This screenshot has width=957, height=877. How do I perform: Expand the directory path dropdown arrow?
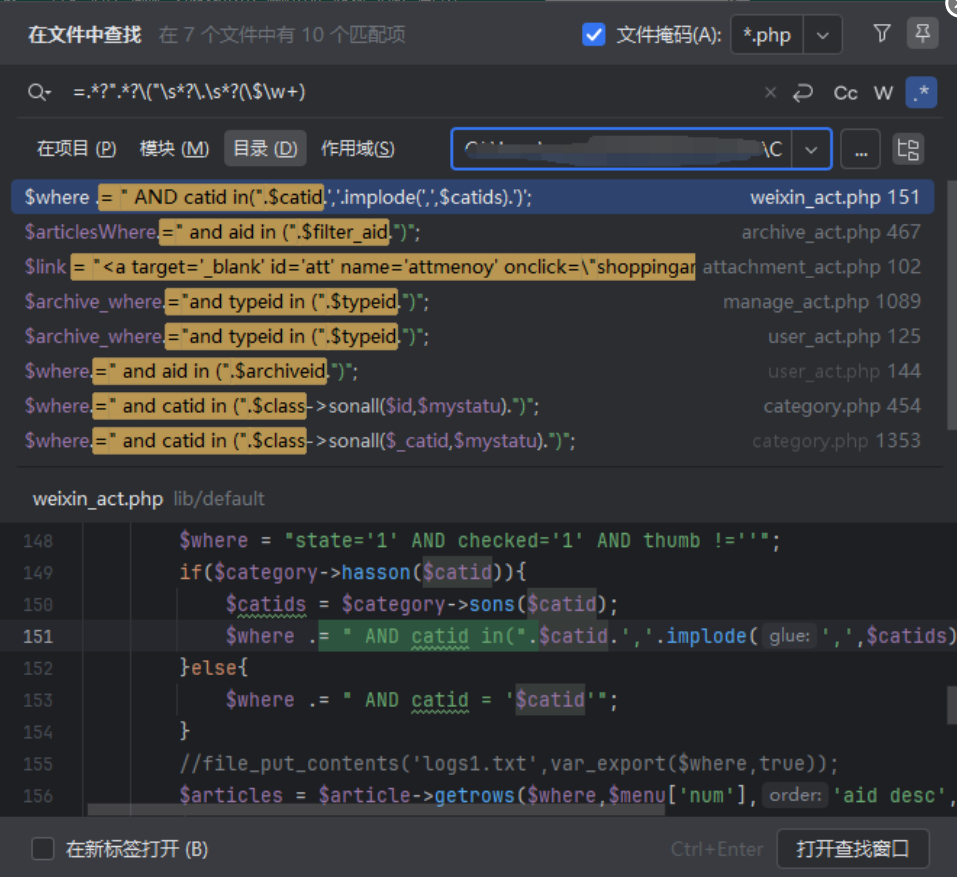(811, 149)
